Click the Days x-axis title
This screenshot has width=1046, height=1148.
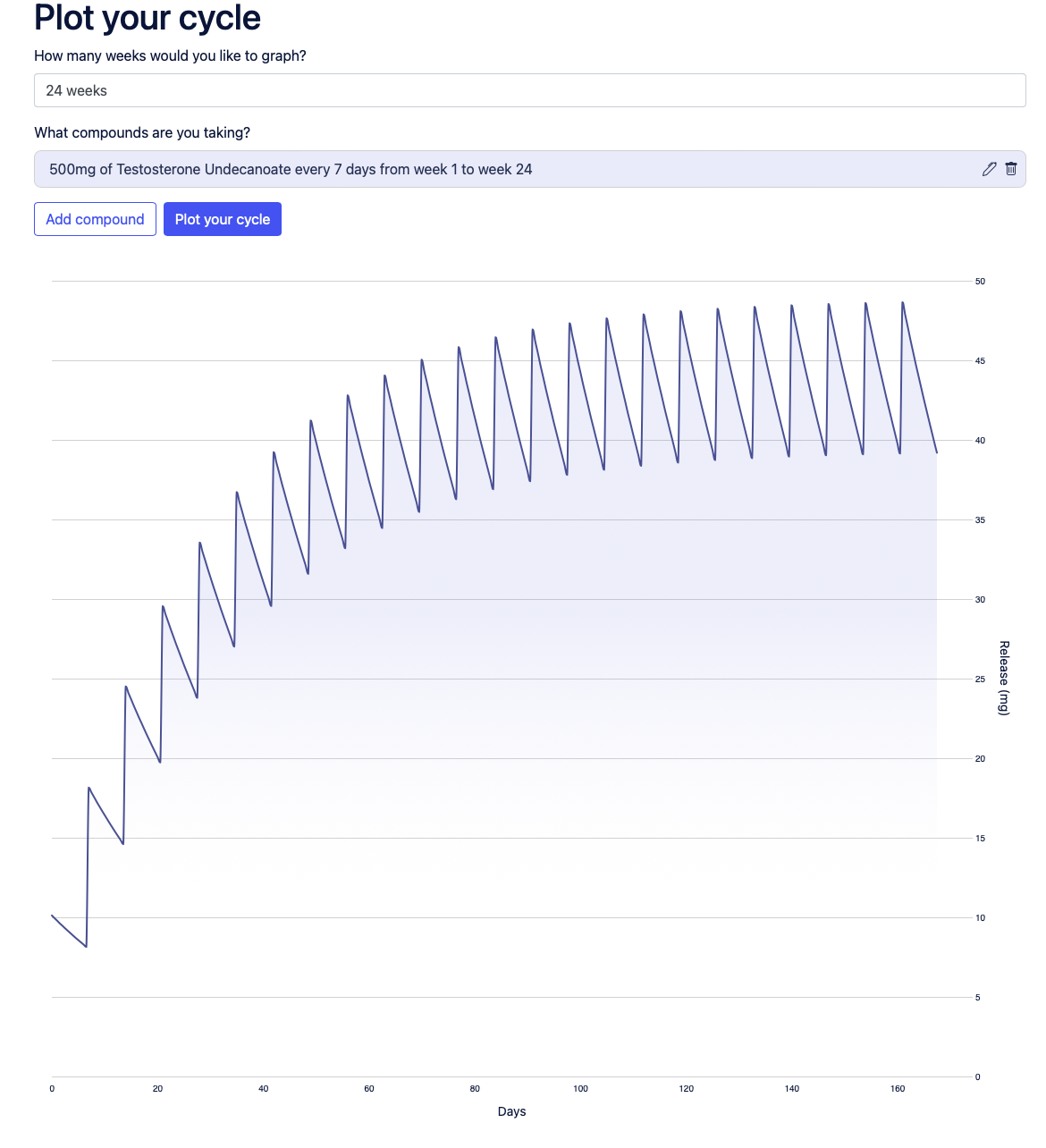click(511, 1111)
